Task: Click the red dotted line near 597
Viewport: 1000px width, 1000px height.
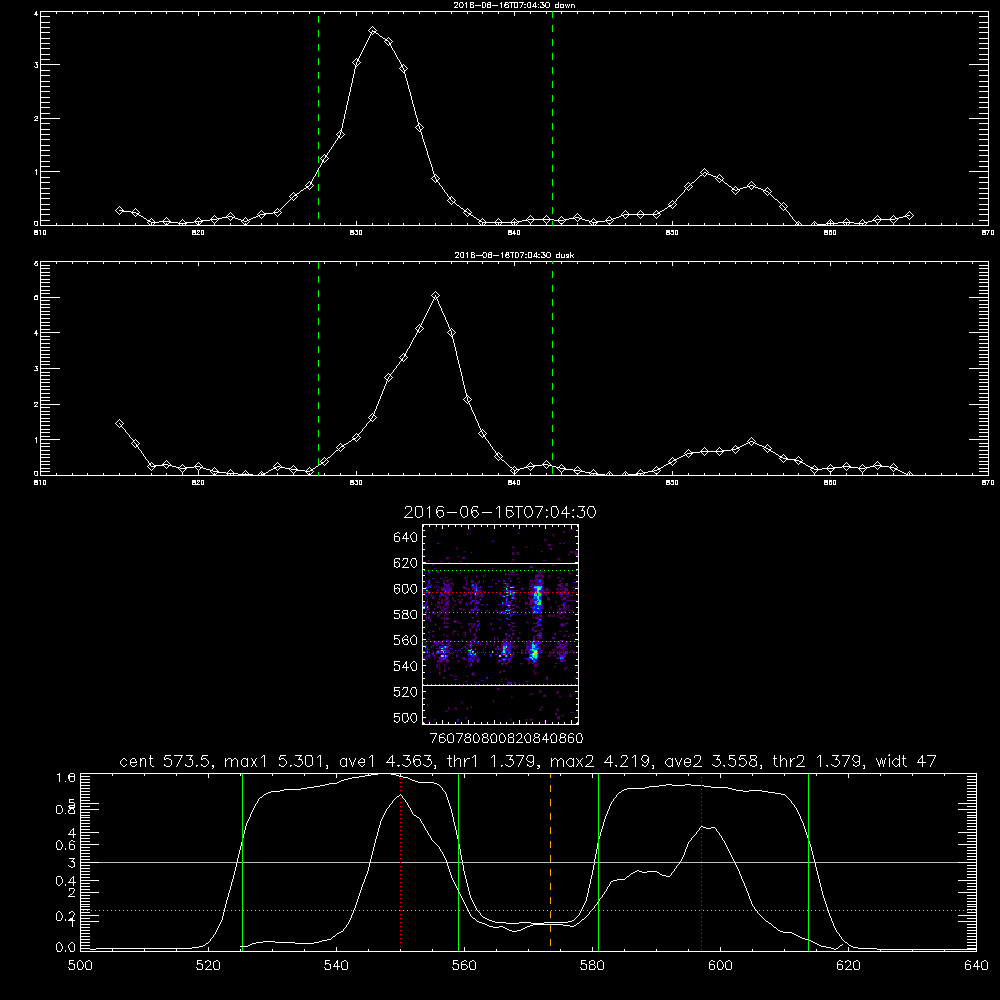Action: [x=702, y=861]
